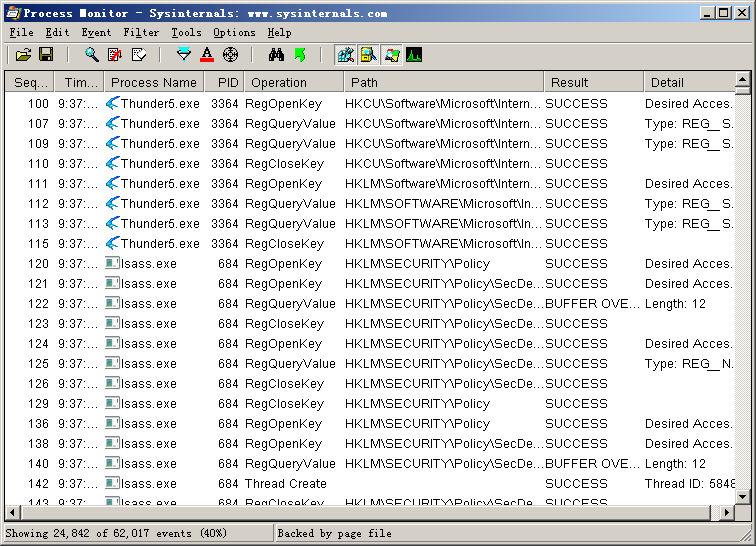Sort by the Operation column header

point(294,82)
